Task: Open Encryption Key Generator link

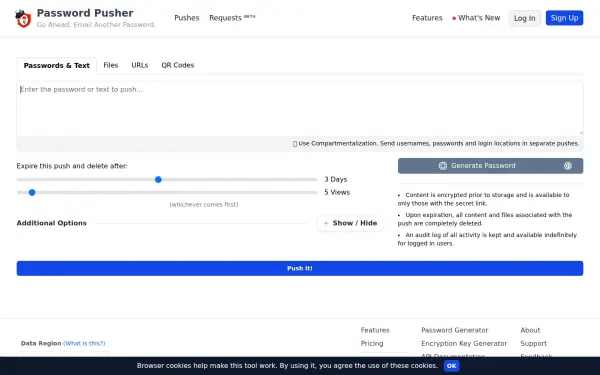Action: pyautogui.click(x=464, y=344)
